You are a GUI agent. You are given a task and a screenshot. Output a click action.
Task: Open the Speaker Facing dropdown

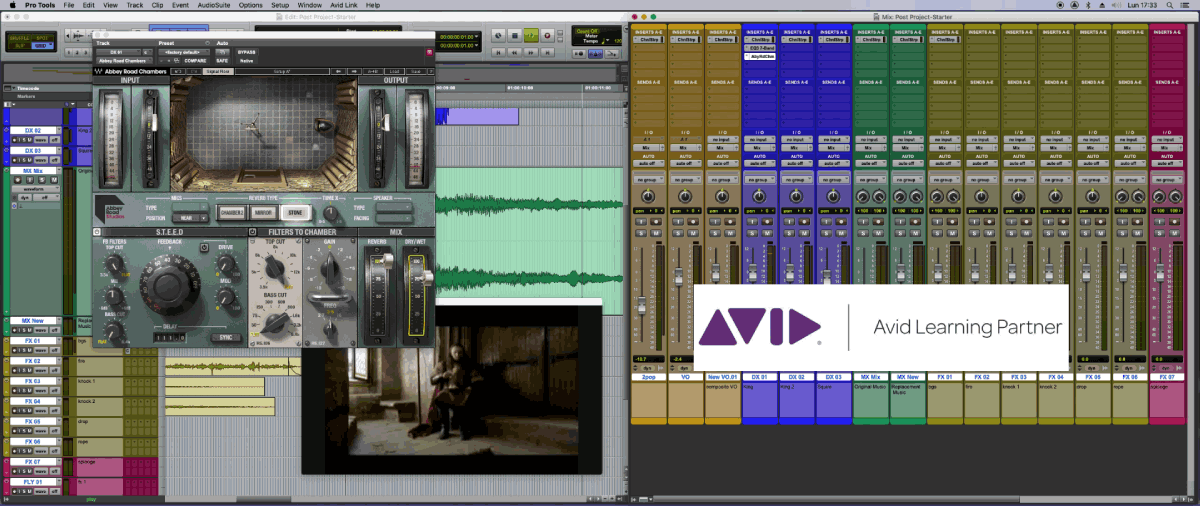(394, 218)
